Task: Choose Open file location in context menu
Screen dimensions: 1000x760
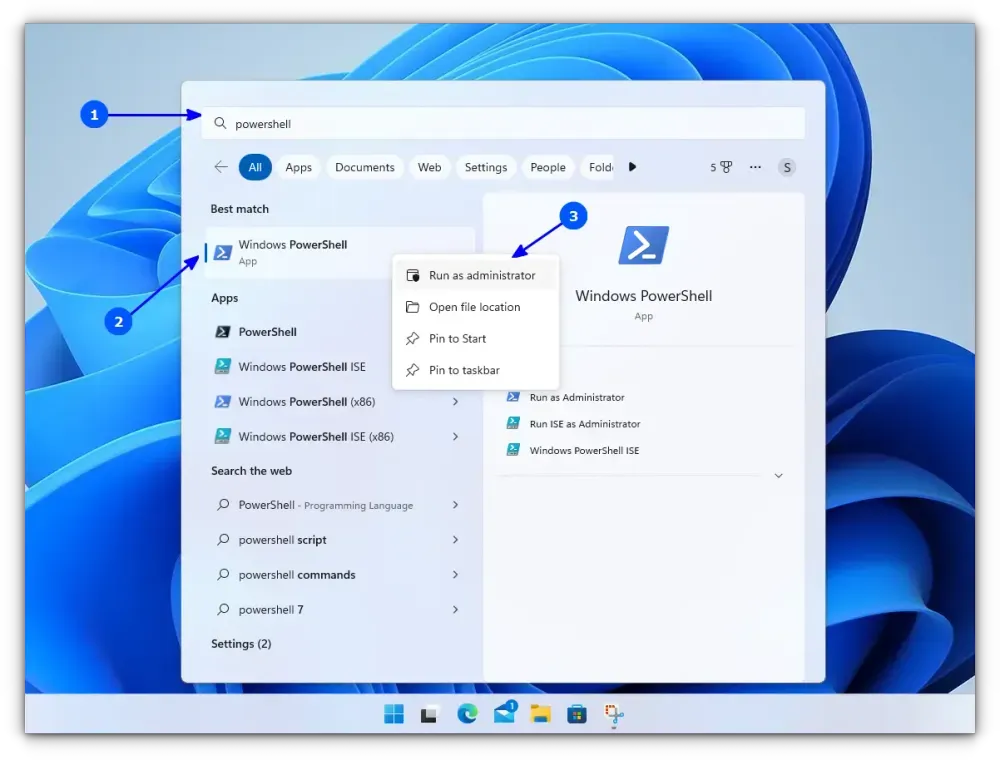Action: point(476,307)
